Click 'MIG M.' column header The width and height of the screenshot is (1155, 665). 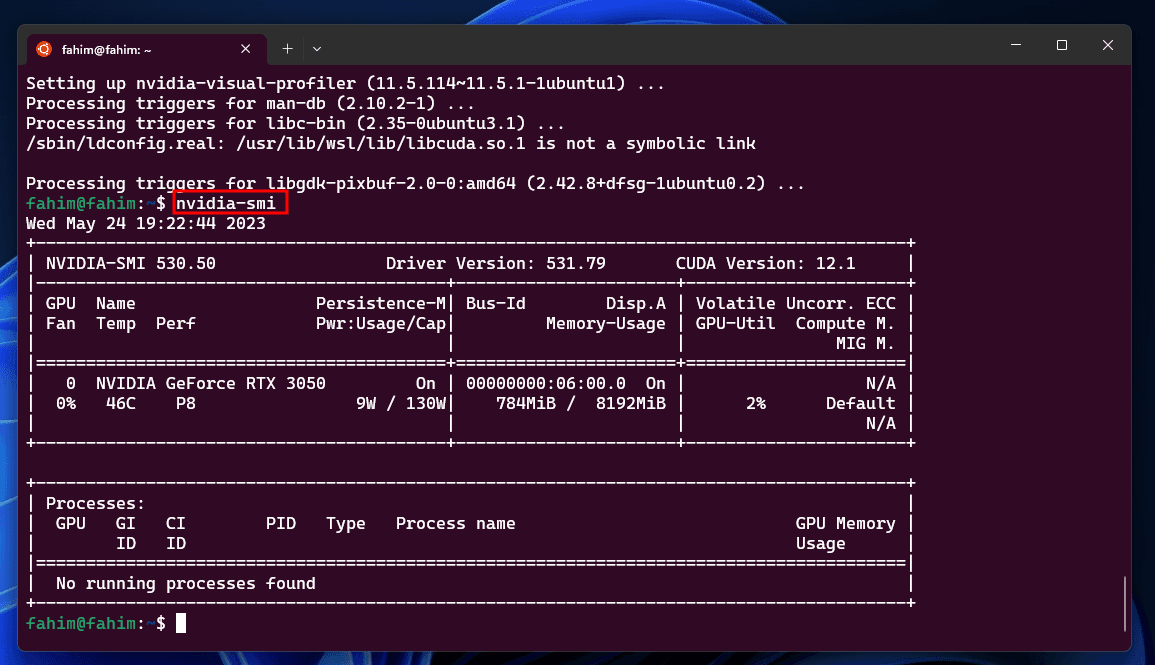click(x=866, y=343)
